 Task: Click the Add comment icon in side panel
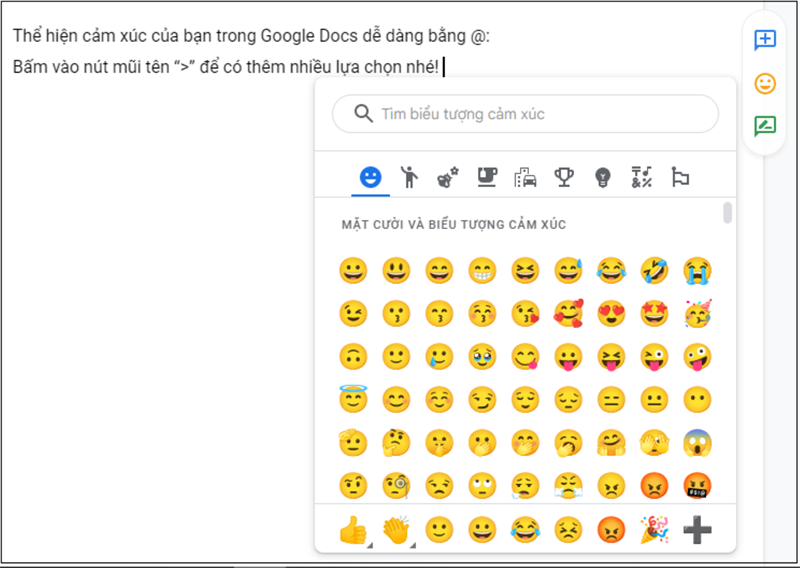pyautogui.click(x=765, y=39)
